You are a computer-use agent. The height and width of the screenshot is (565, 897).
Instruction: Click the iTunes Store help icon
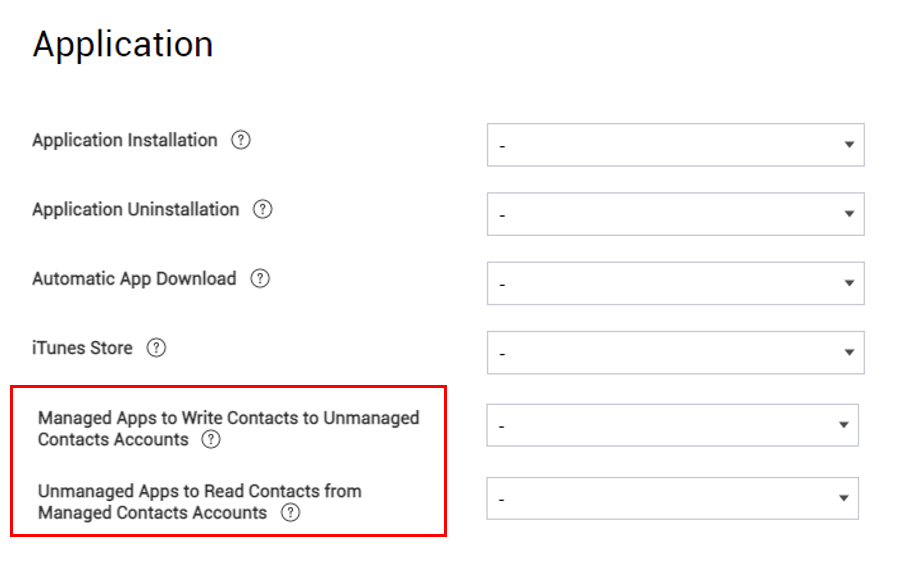156,348
